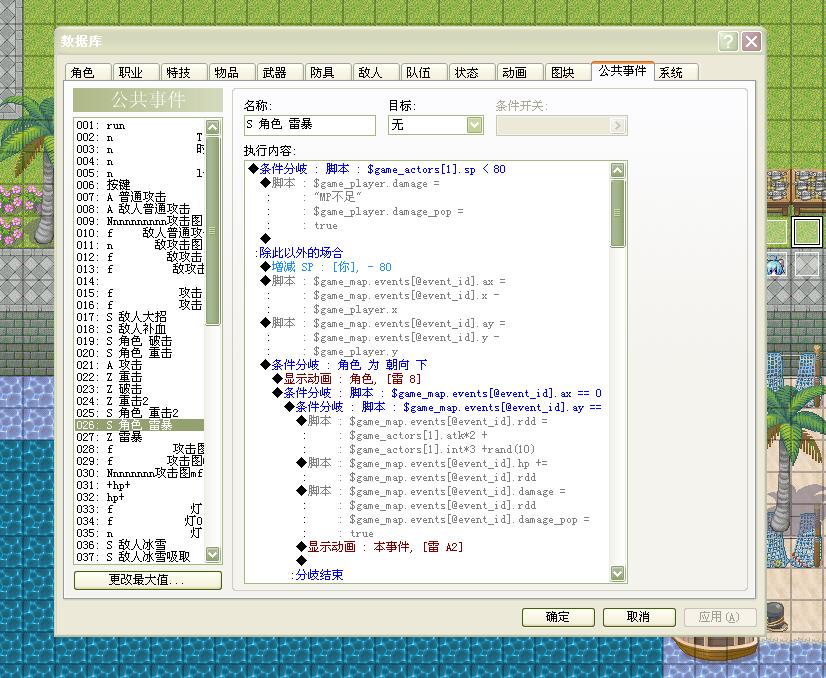Select common event 001 run

(140, 125)
